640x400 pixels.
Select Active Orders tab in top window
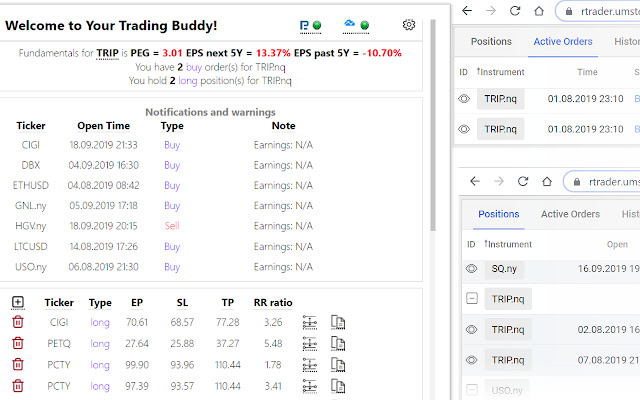(563, 42)
